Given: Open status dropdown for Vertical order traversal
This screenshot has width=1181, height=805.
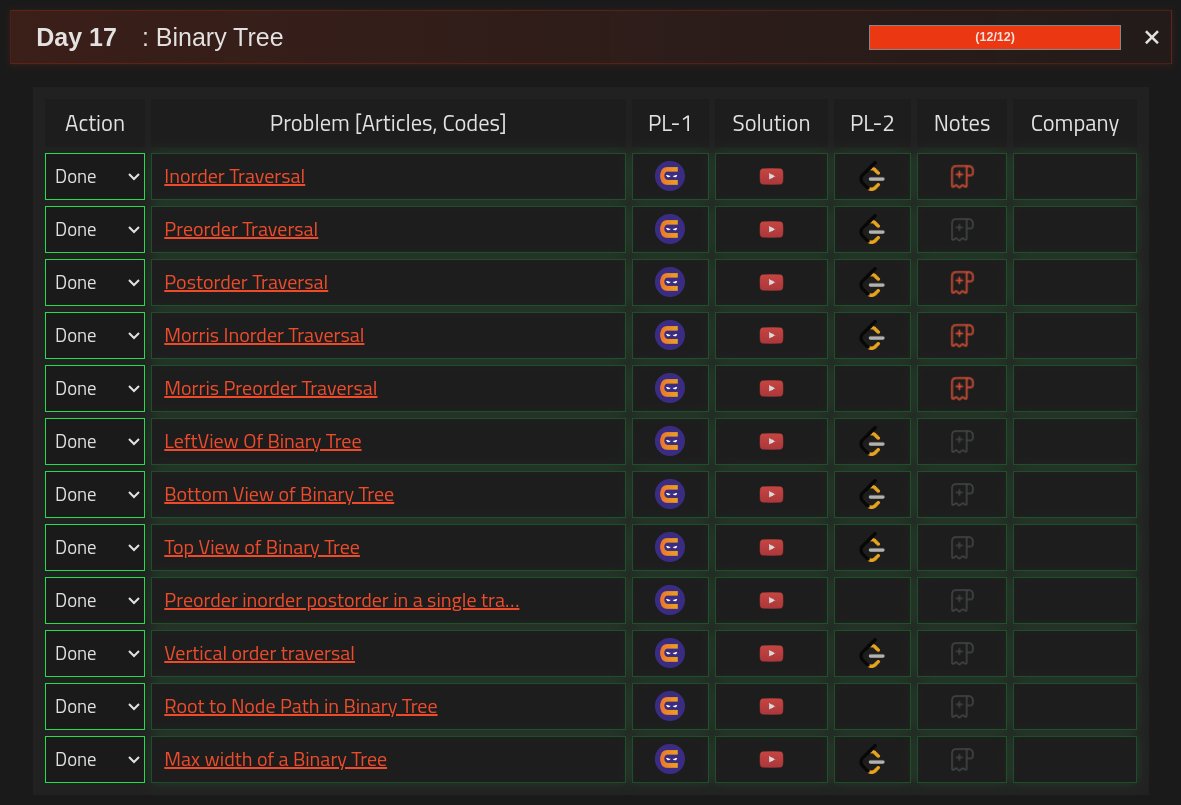Looking at the screenshot, I should pyautogui.click(x=95, y=654).
